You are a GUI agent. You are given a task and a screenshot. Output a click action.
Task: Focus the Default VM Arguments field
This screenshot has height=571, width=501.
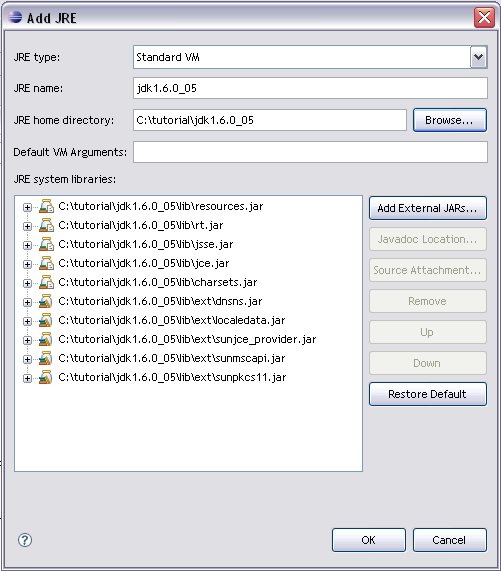310,152
